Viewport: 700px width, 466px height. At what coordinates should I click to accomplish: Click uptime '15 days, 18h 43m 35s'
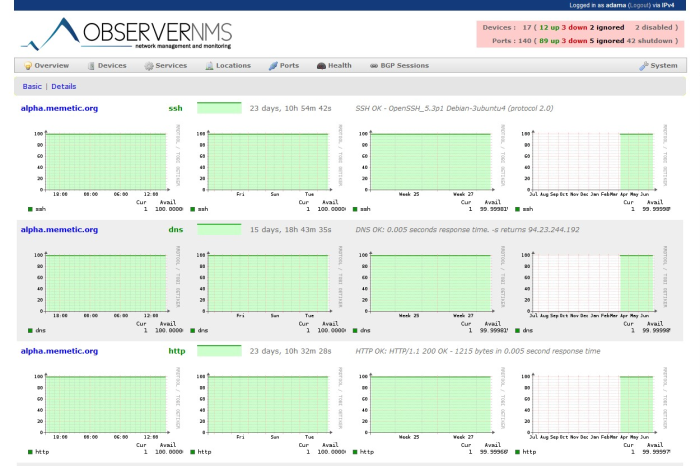pos(291,230)
